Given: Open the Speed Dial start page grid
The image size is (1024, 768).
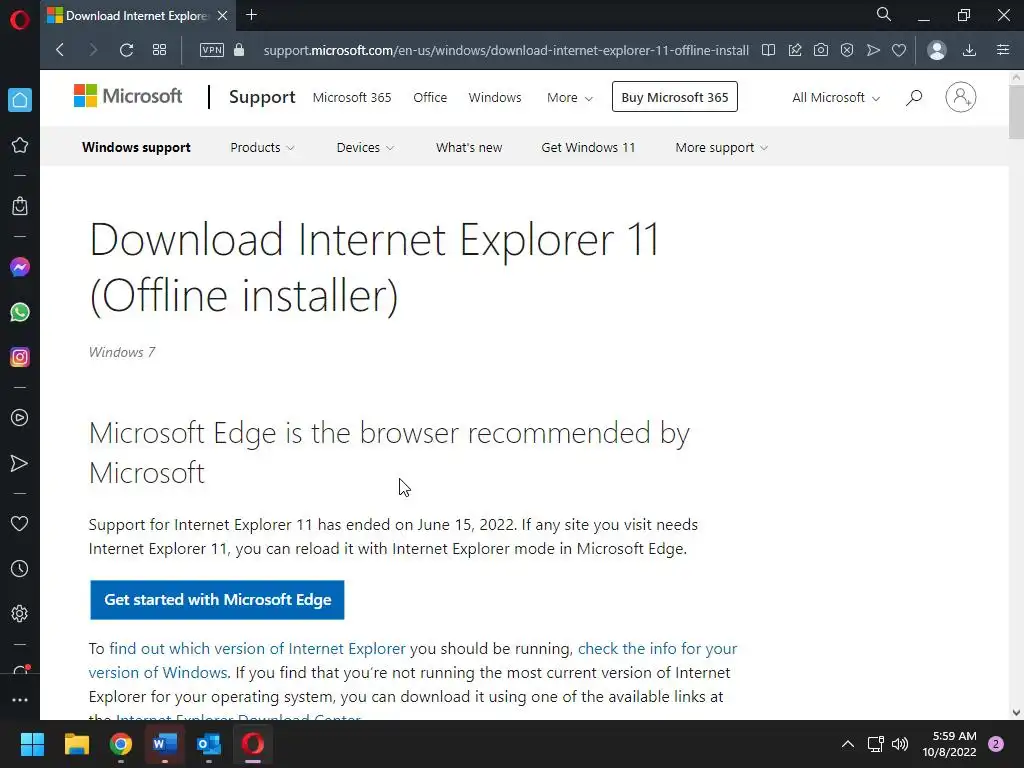Looking at the screenshot, I should [159, 50].
